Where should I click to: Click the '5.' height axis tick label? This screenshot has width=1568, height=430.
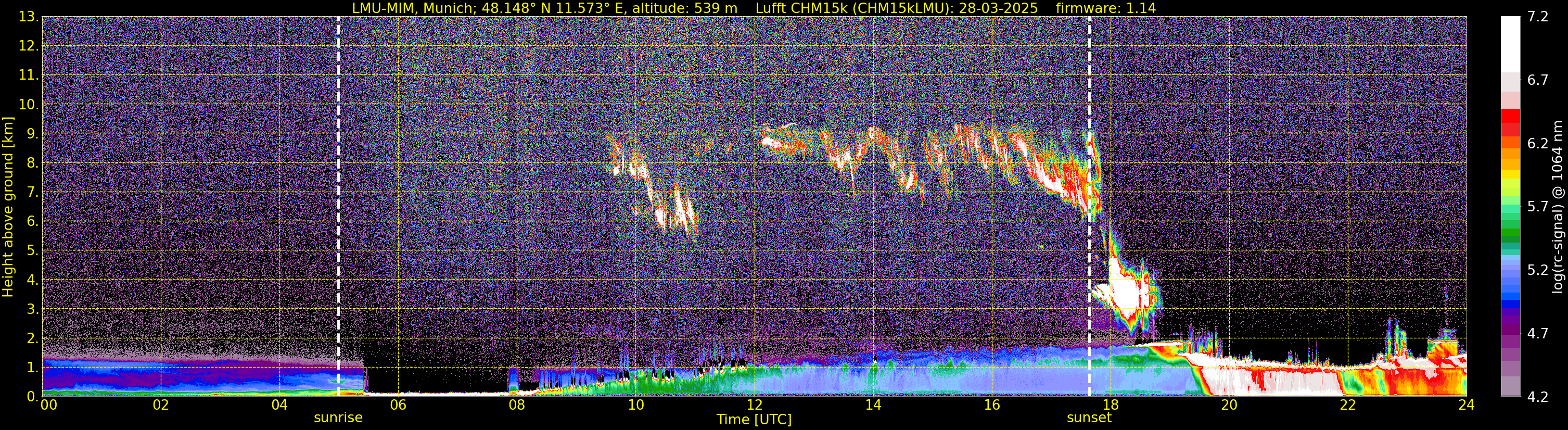tap(33, 251)
